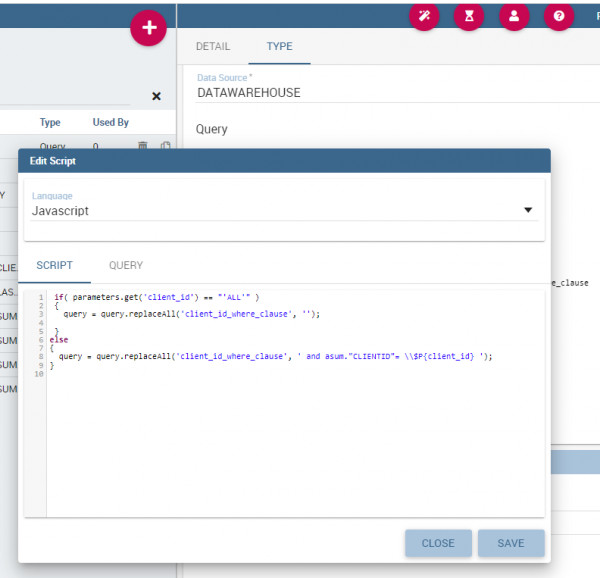Click the DATAWAREHOUSE data source field
The image size is (600, 578).
(398, 93)
